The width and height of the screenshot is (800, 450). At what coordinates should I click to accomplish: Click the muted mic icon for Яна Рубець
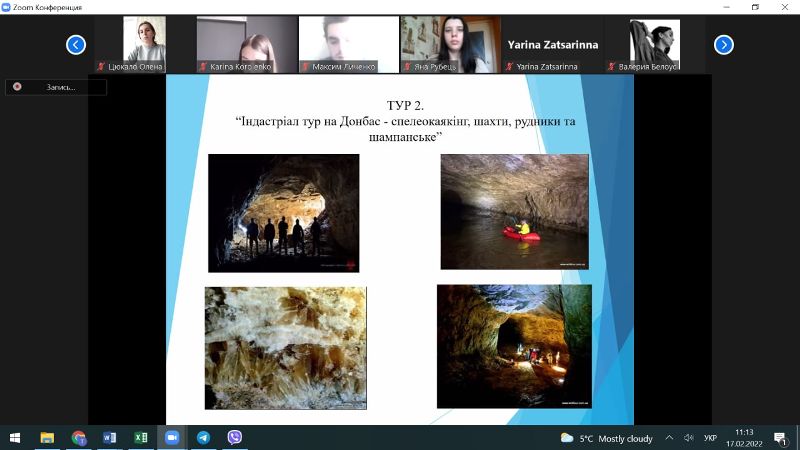(407, 66)
